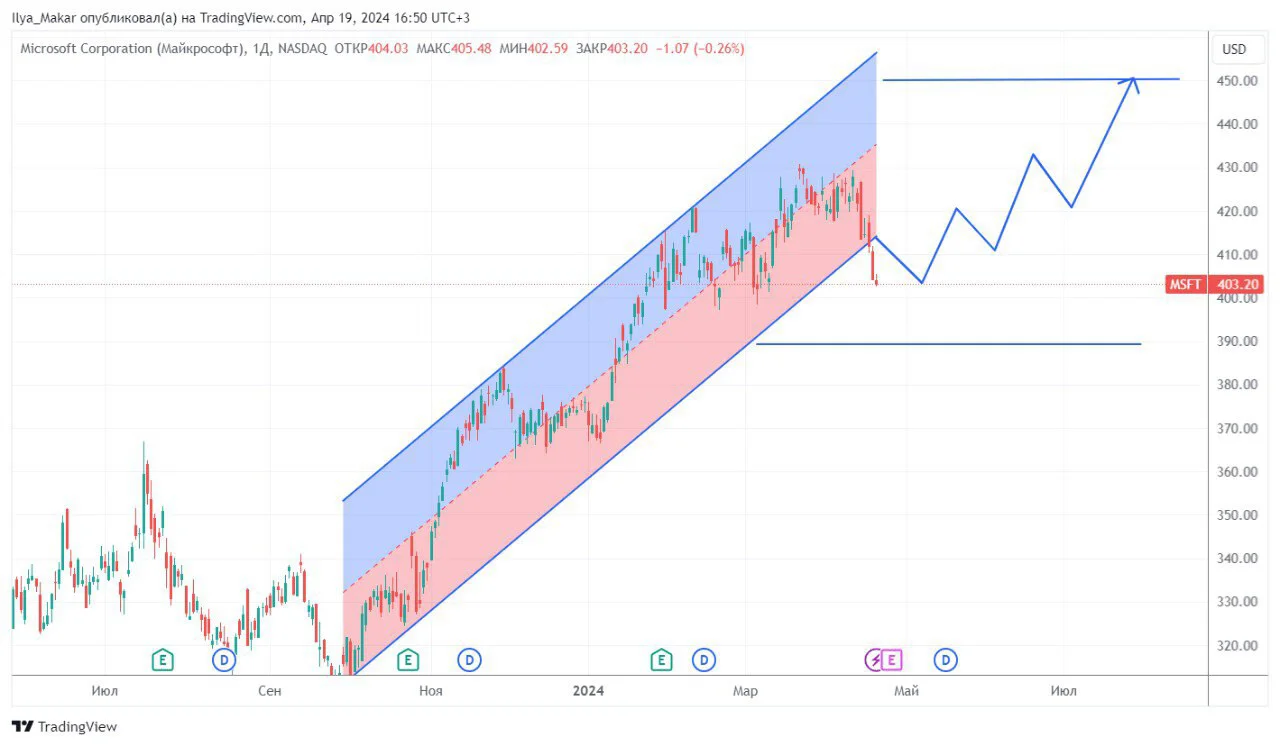
Task: Click the 320.00 price axis label
Action: [1236, 645]
